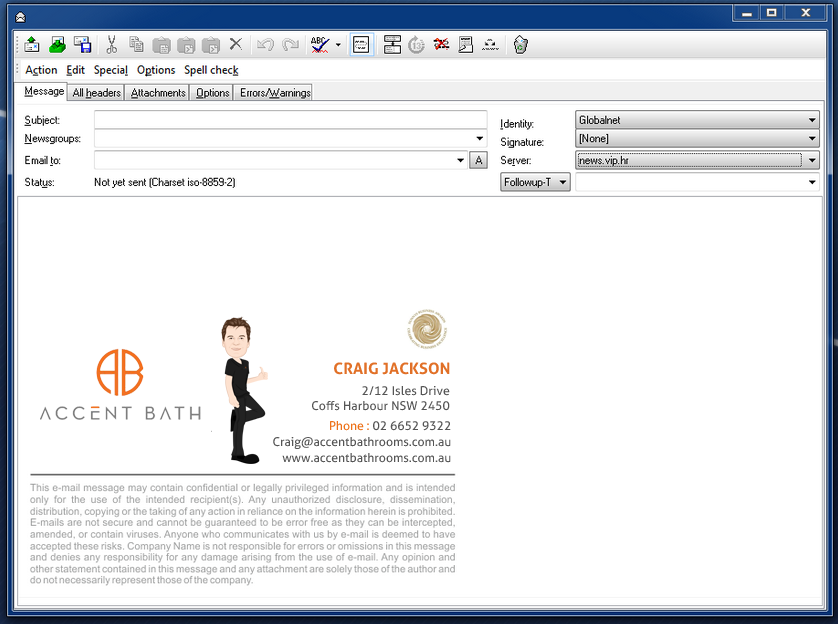838x624 pixels.
Task: Run the ABC spell check icon
Action: (x=320, y=45)
